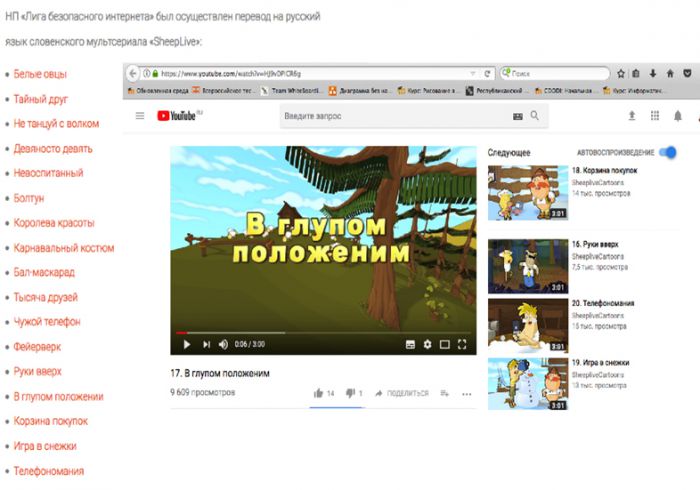Open the Бал-маскарад link
The image size is (700, 490).
(x=44, y=272)
